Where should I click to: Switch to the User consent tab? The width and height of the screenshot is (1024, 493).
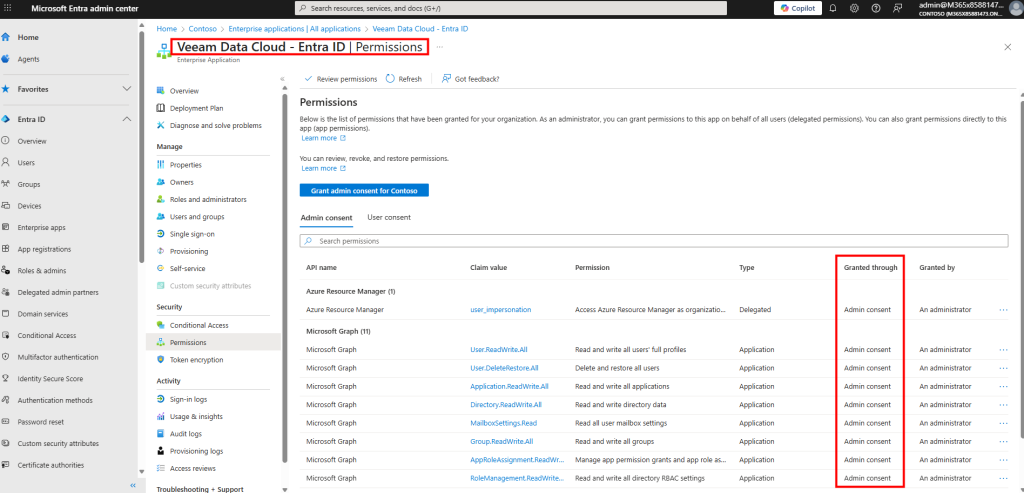coord(389,217)
